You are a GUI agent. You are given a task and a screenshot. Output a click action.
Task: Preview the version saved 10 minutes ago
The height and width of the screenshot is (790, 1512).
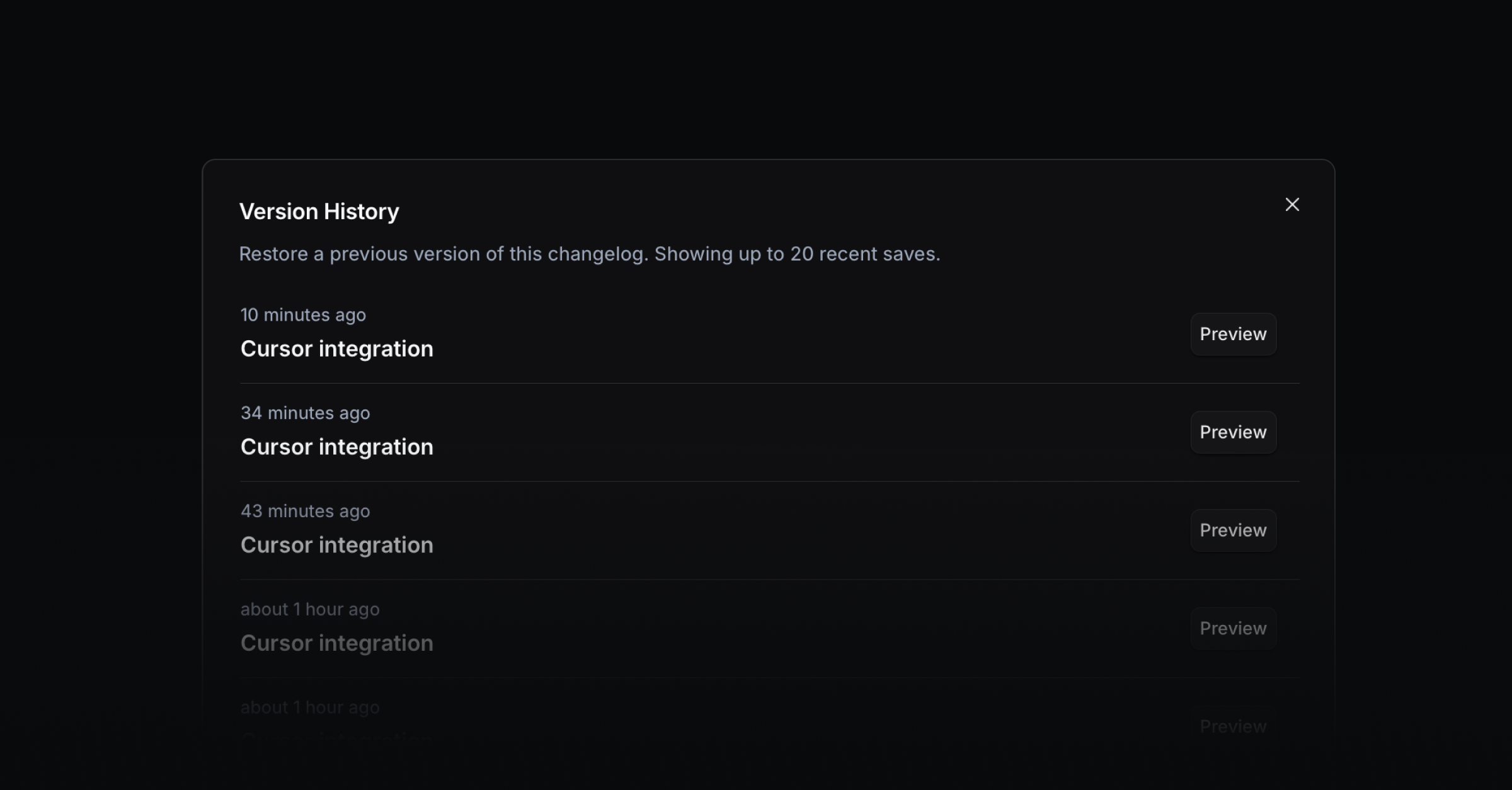click(x=1233, y=335)
